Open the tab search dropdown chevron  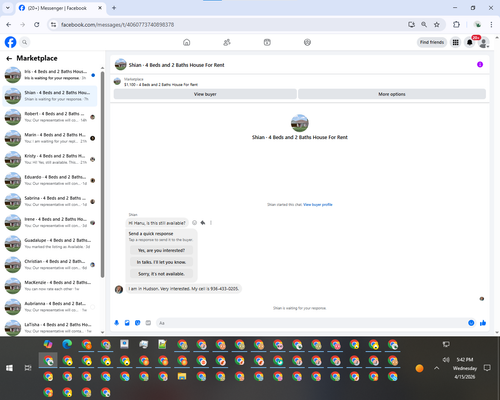click(x=8, y=8)
